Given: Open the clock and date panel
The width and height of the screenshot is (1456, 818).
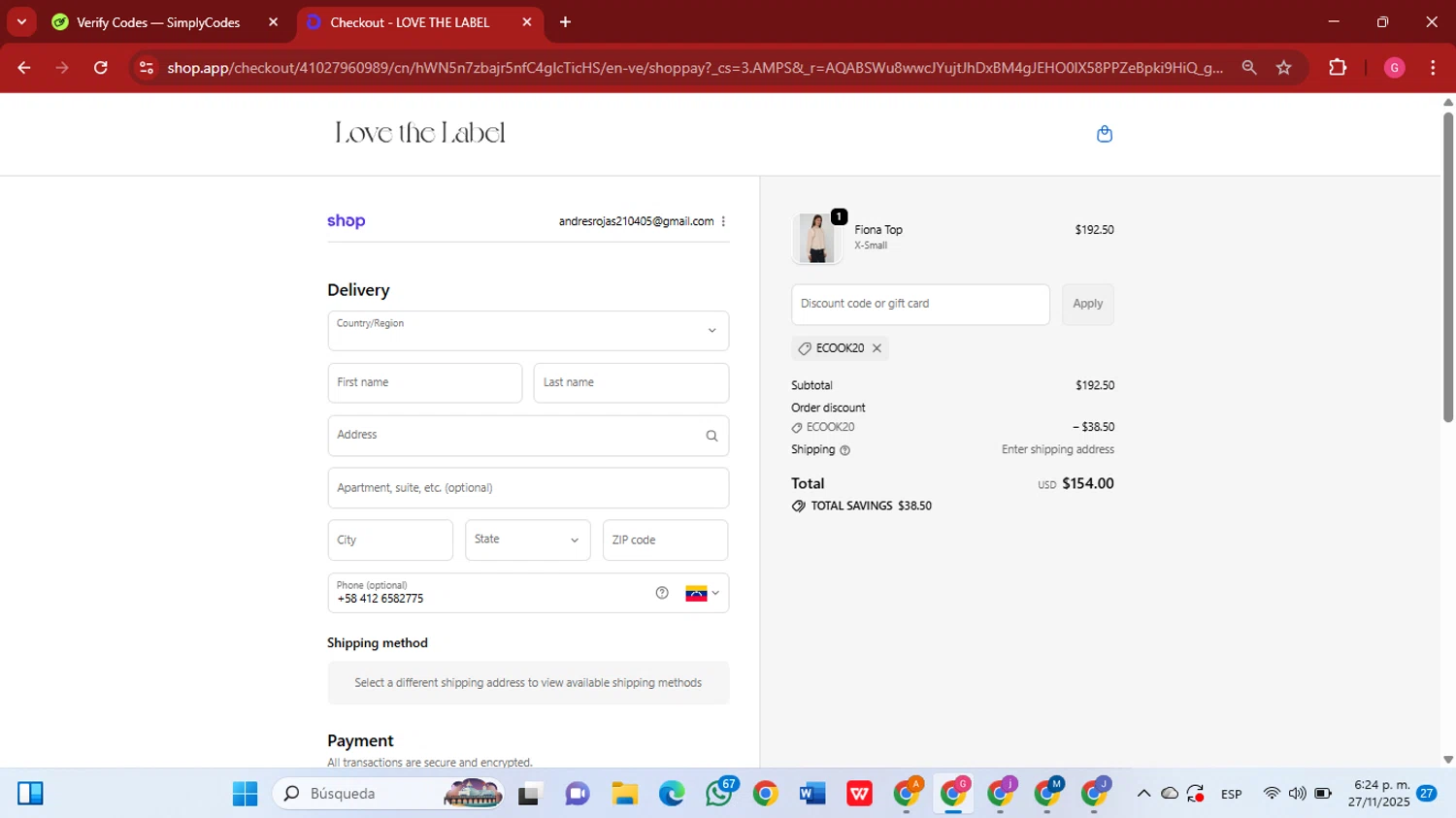Looking at the screenshot, I should click(1378, 794).
